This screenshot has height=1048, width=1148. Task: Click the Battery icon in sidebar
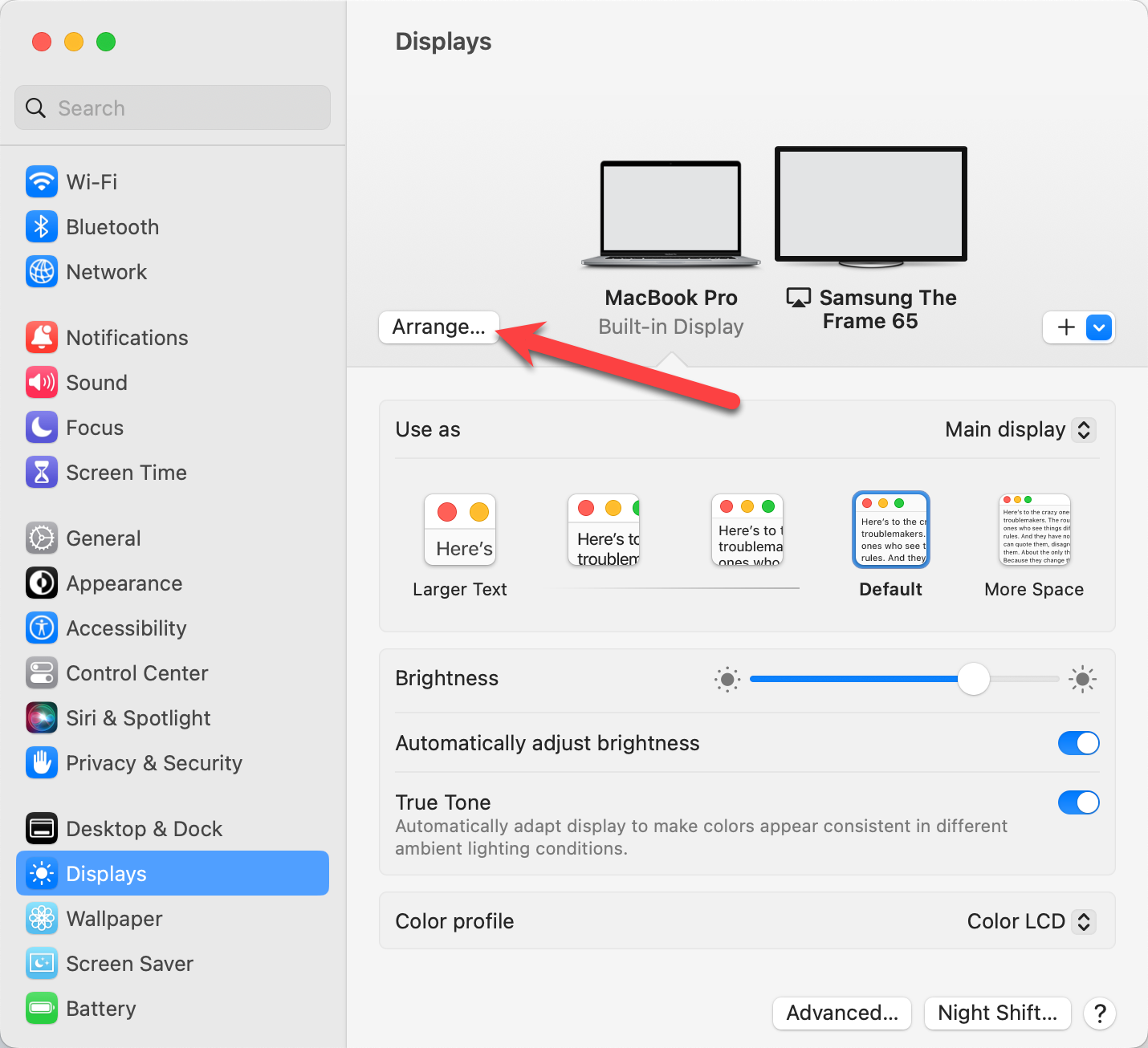click(42, 1009)
